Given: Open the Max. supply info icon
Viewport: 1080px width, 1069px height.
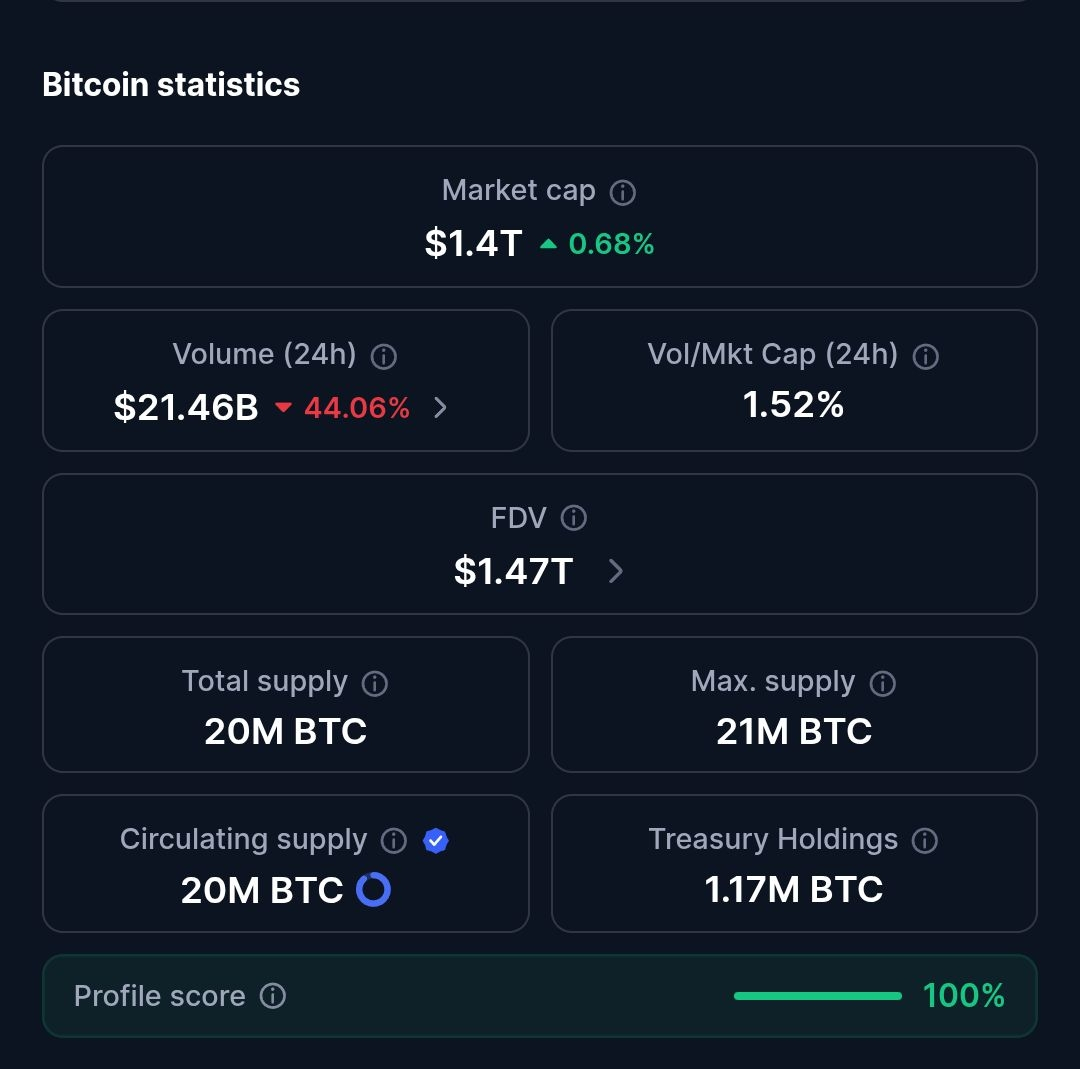Looking at the screenshot, I should pos(882,683).
